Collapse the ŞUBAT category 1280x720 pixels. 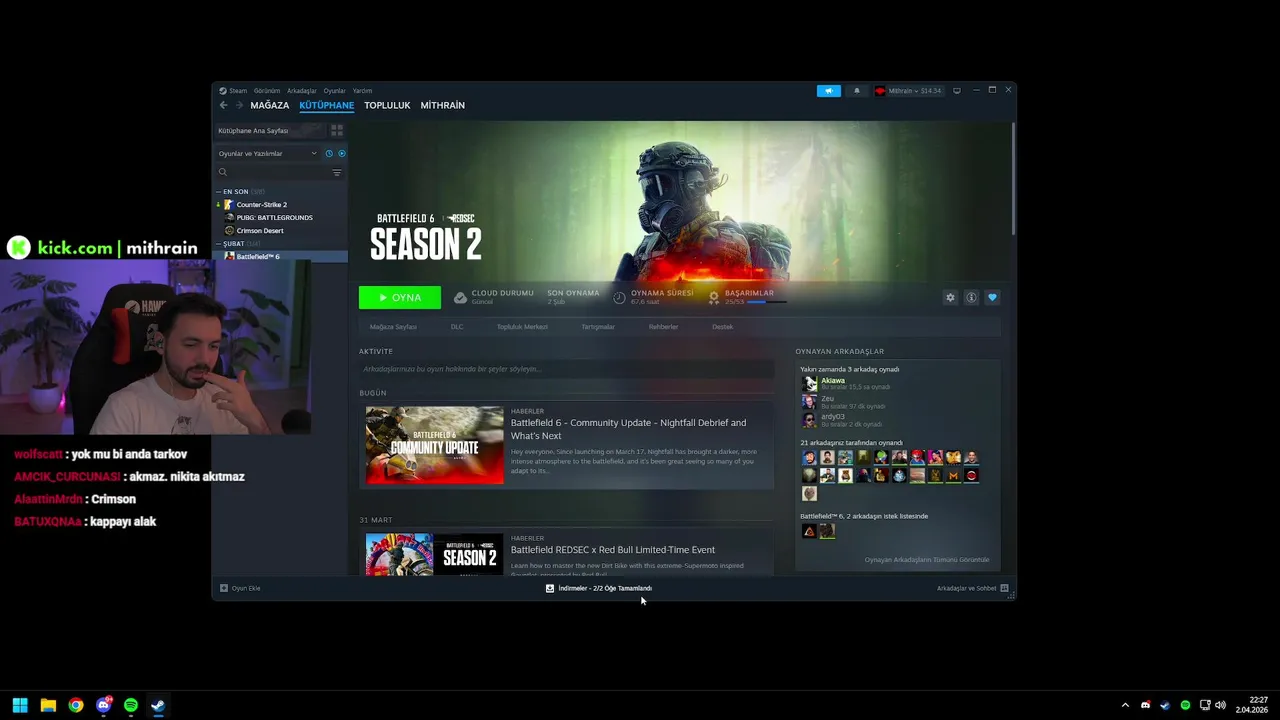tap(219, 244)
